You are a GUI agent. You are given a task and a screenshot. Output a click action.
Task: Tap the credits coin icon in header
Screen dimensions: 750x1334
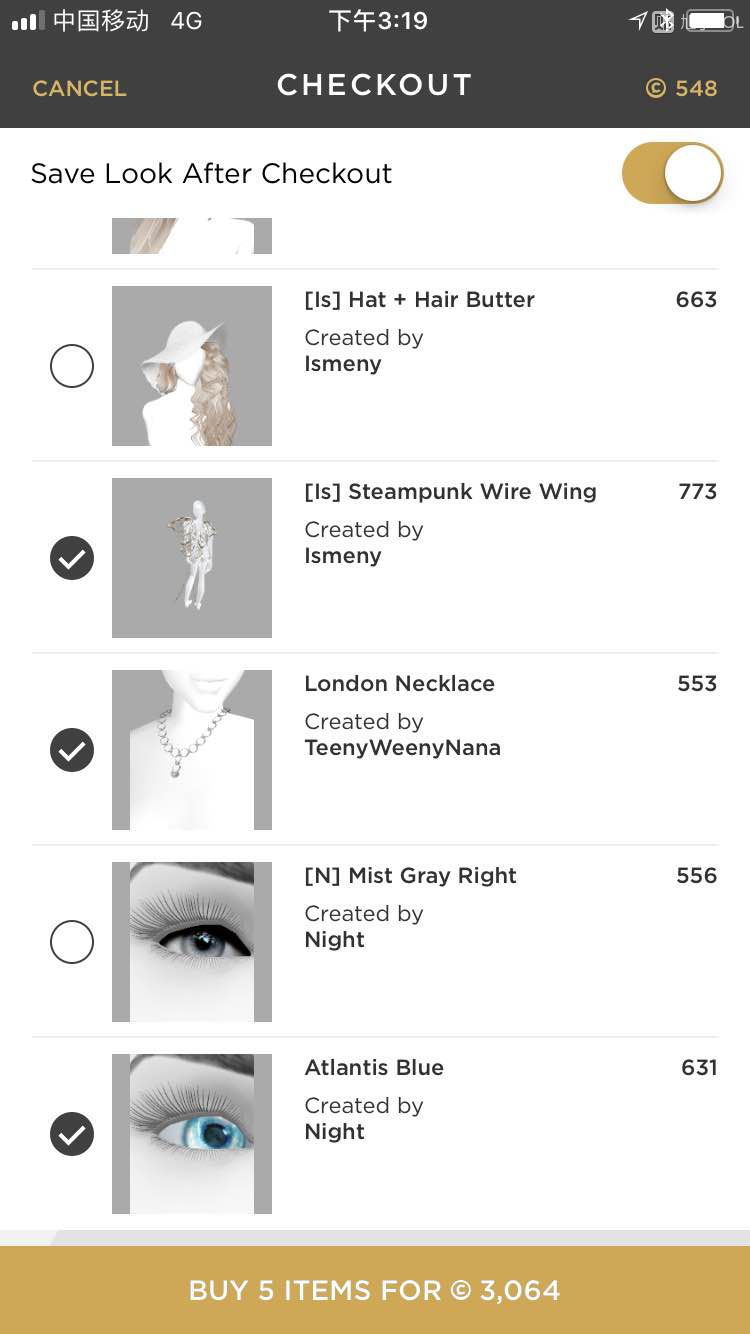coord(656,88)
